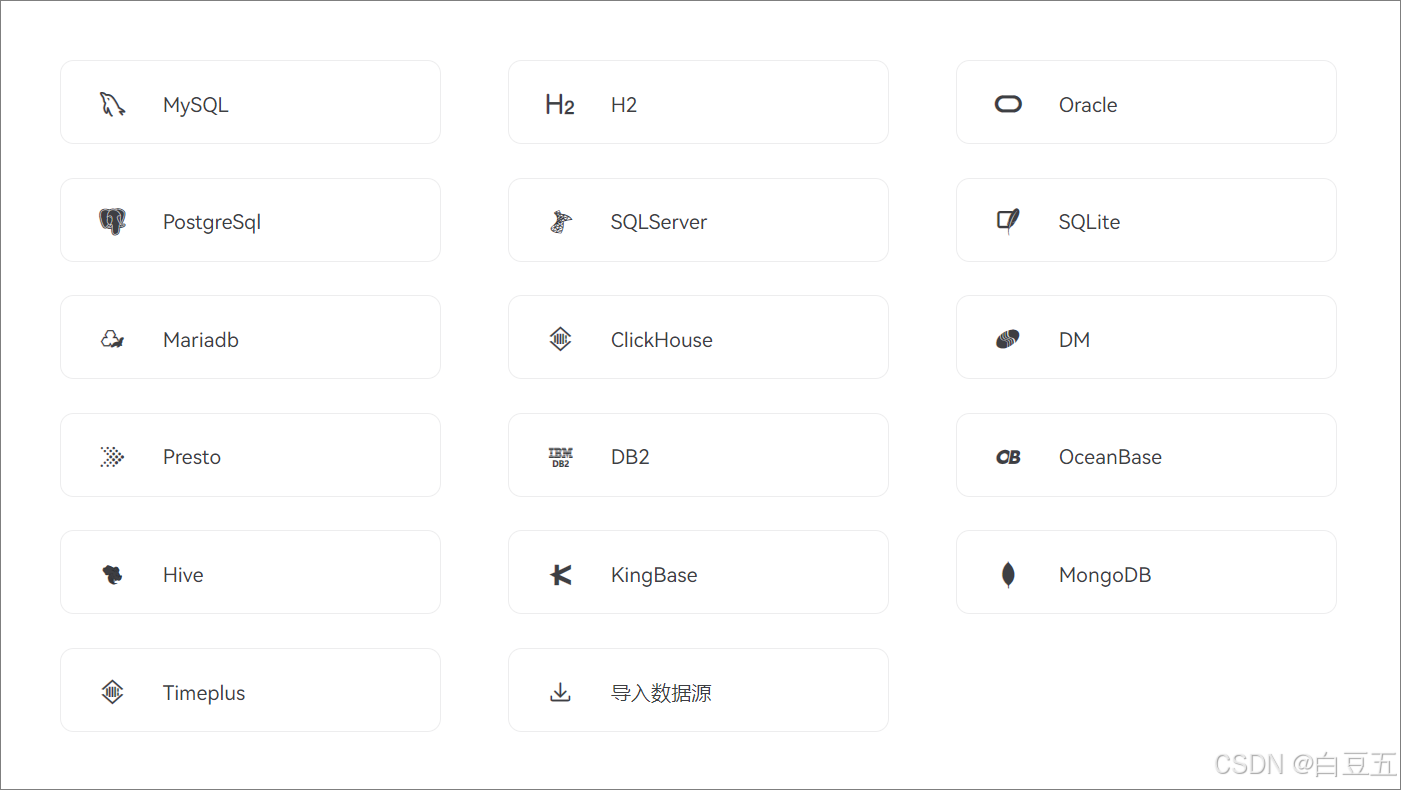Click the OceanBase OB logo icon
The height and width of the screenshot is (790, 1401).
click(x=1008, y=457)
